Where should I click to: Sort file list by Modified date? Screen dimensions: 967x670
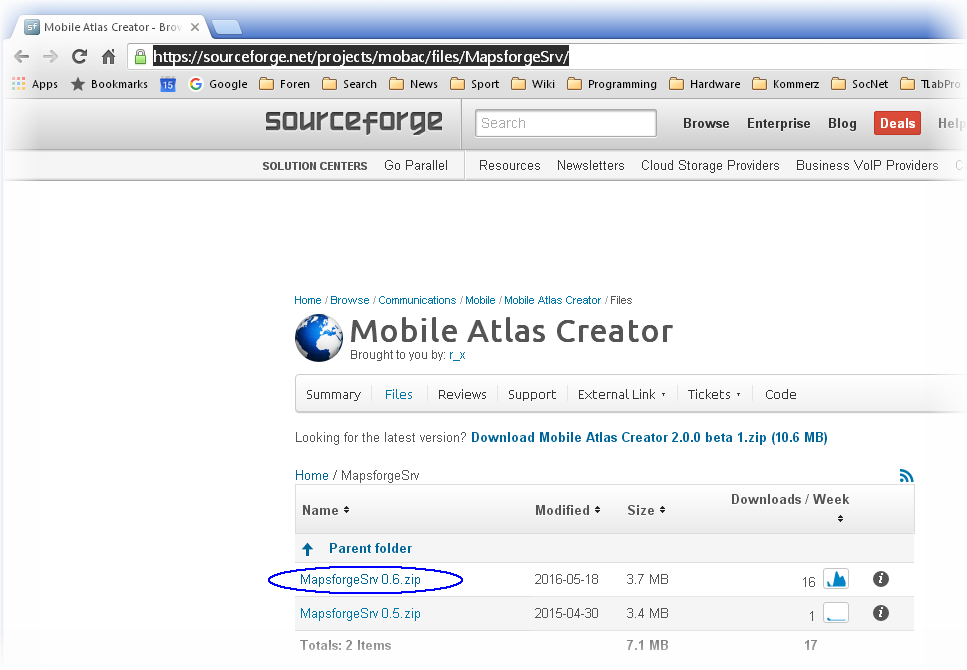[x=567, y=510]
